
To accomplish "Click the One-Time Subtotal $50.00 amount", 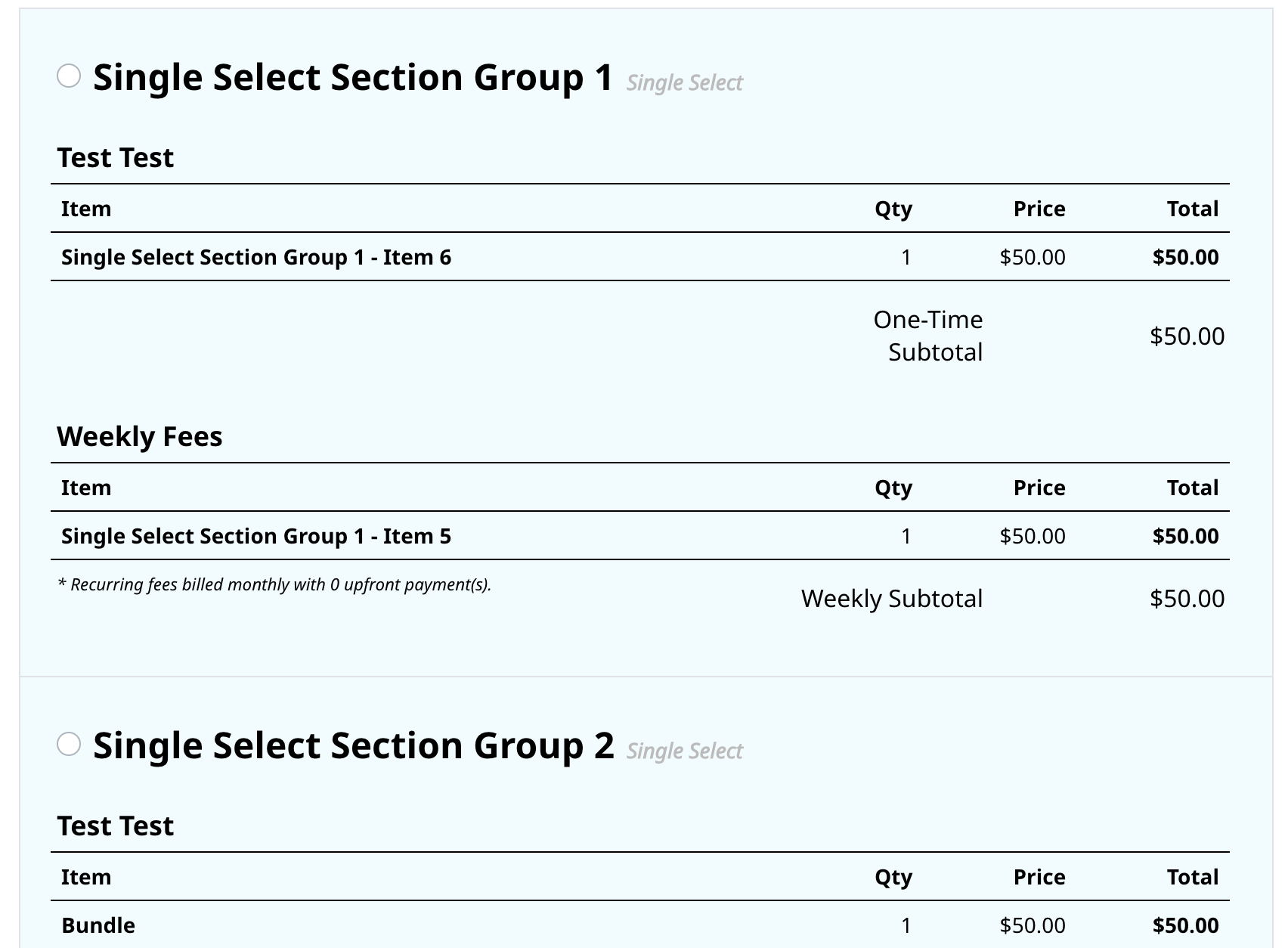I will [1187, 336].
